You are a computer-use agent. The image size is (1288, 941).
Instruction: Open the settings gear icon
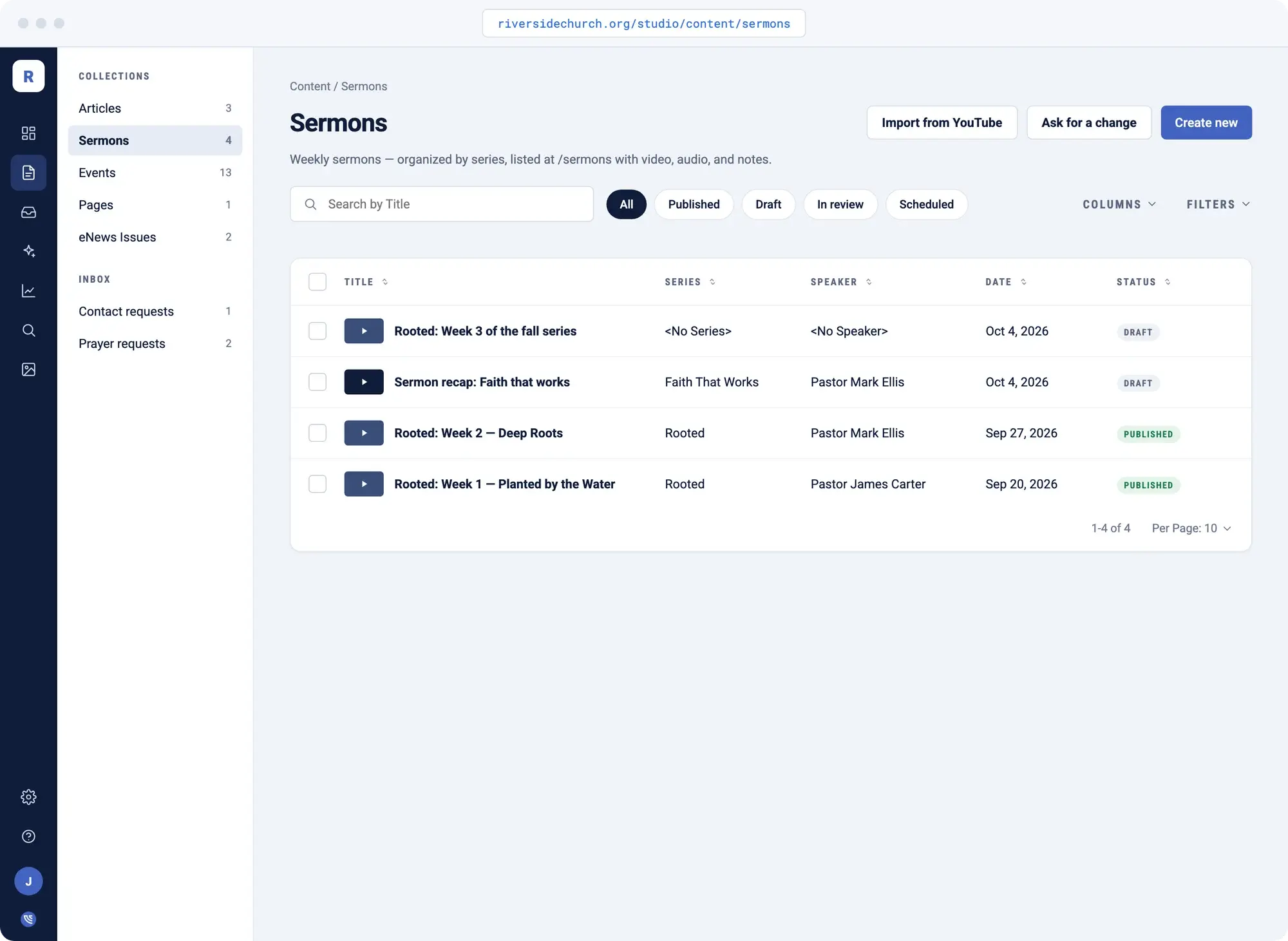(x=28, y=797)
